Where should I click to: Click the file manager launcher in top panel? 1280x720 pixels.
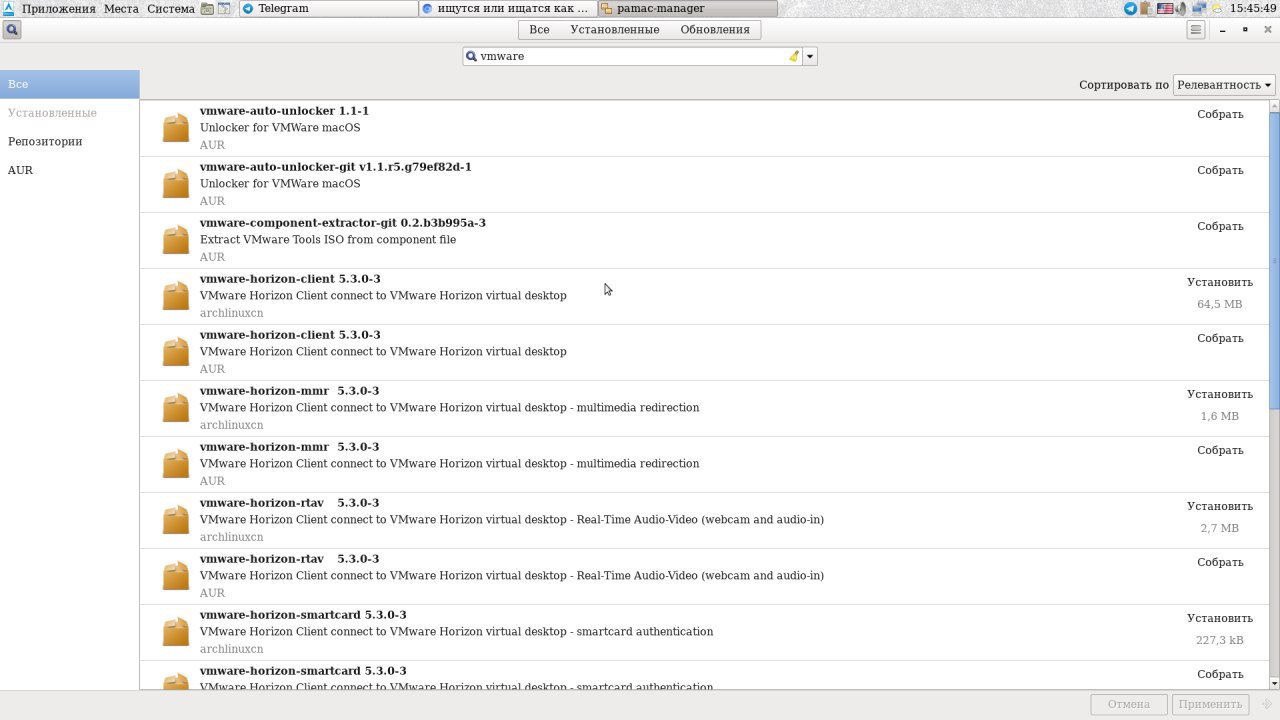(x=207, y=8)
